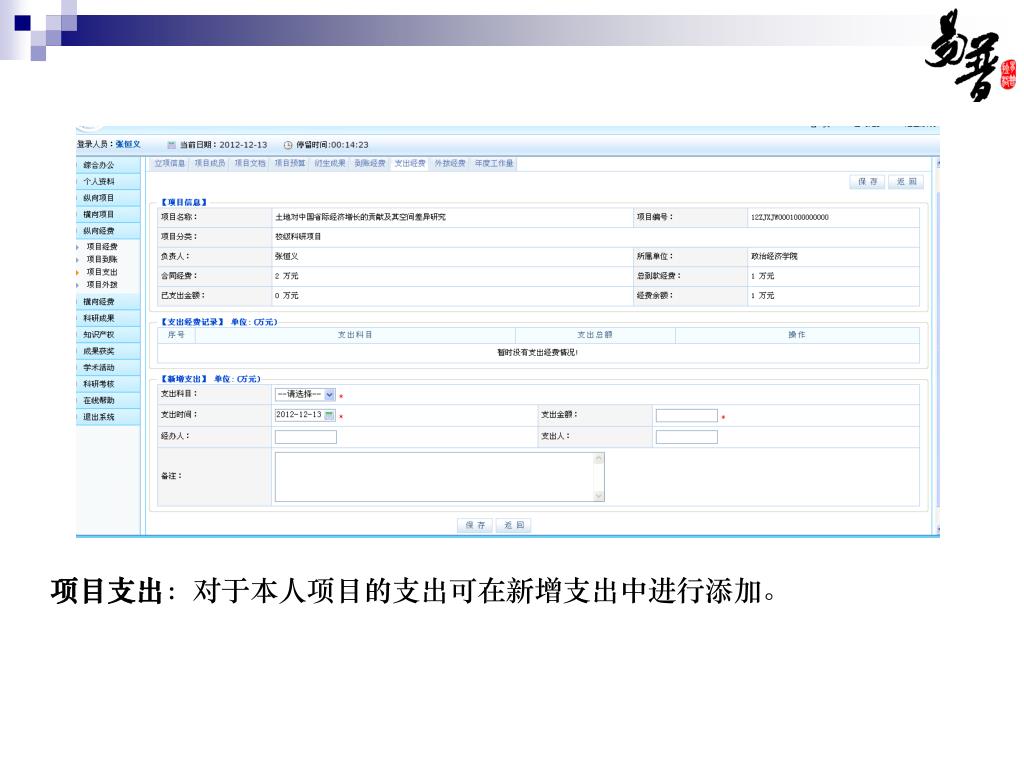Click the 序号 column header
This screenshot has width=1024, height=768.
tap(176, 335)
